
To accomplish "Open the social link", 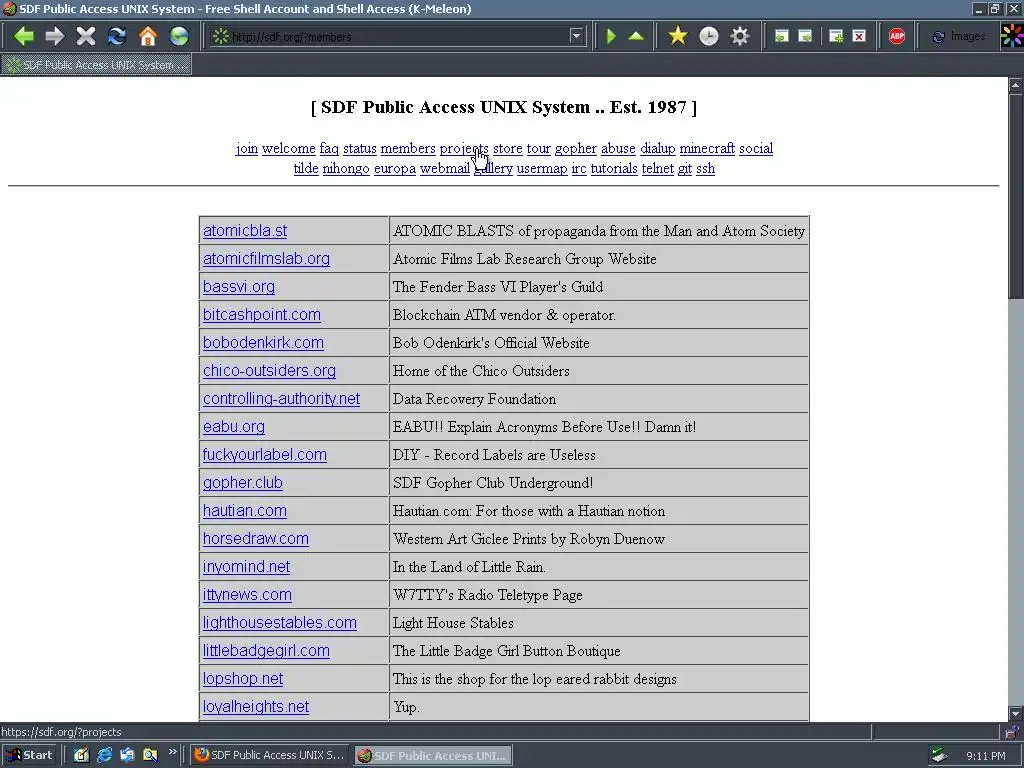I will pos(756,148).
